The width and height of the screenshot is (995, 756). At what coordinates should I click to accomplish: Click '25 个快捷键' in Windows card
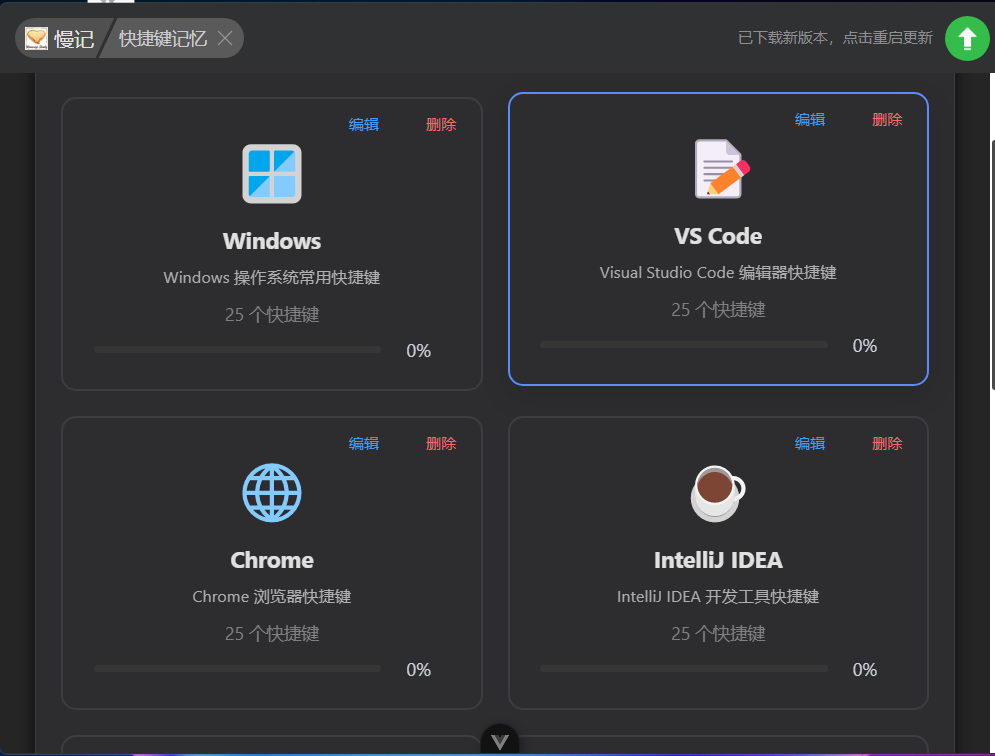(272, 314)
